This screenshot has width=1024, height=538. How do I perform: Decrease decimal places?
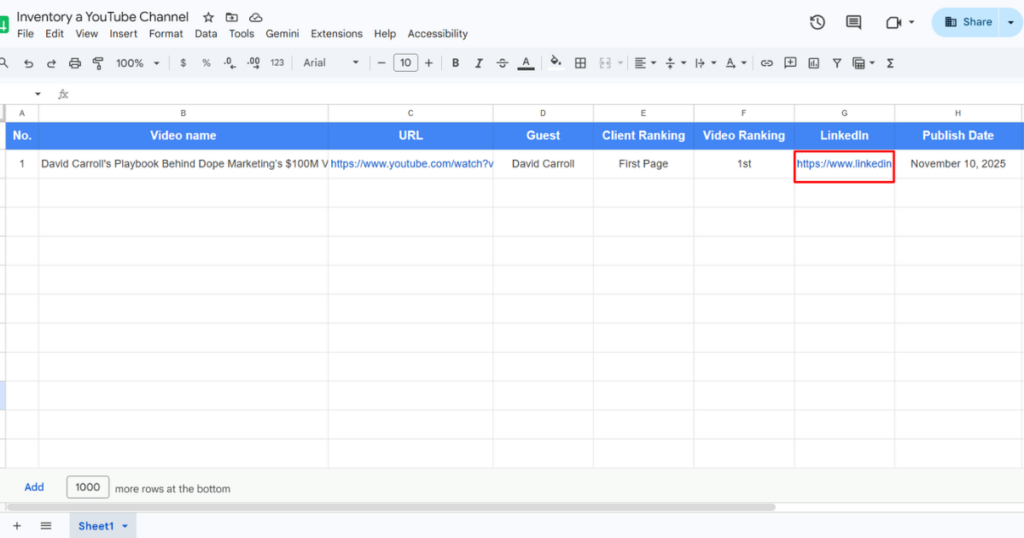tap(229, 63)
